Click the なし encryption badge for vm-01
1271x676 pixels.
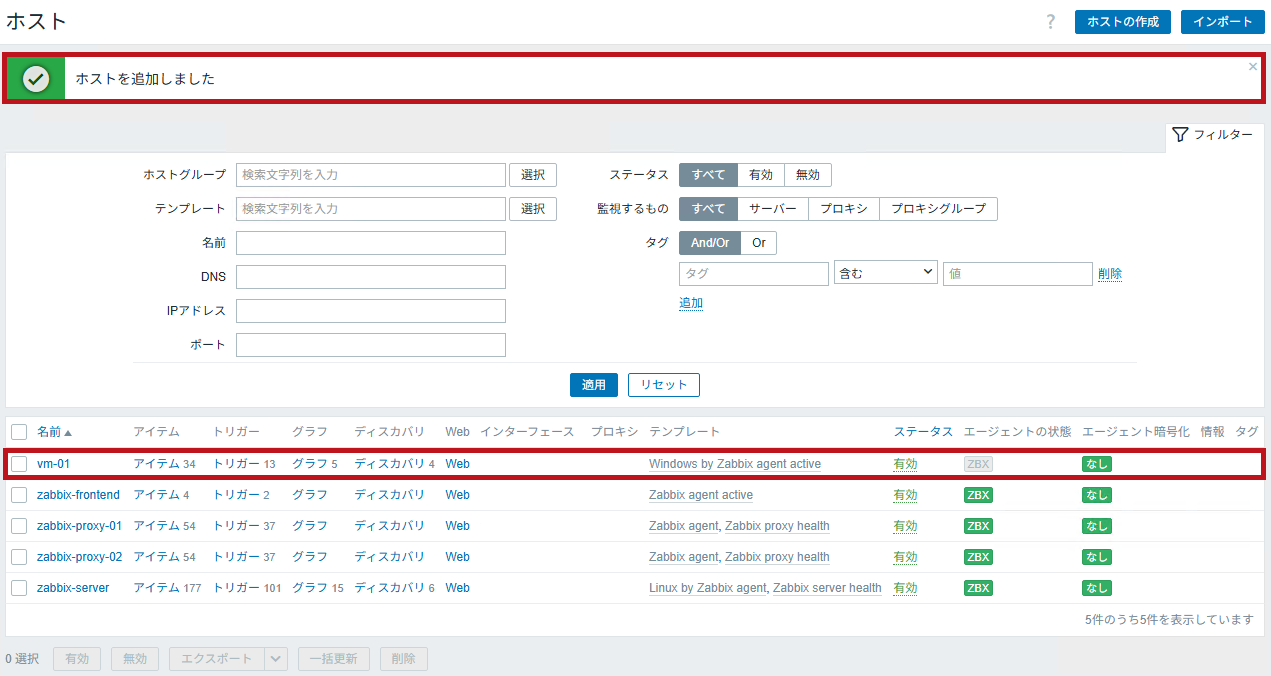pyautogui.click(x=1097, y=464)
